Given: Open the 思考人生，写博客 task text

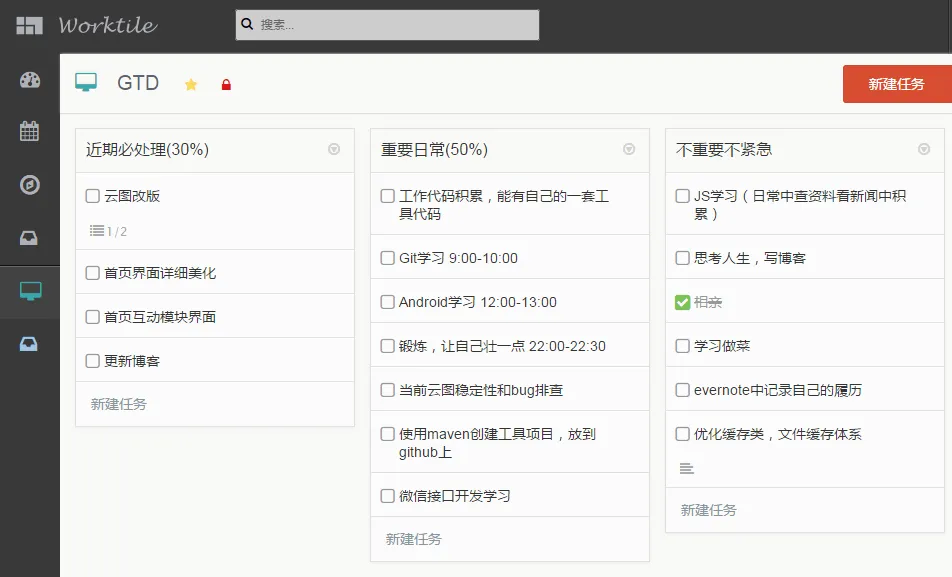Looking at the screenshot, I should [750, 258].
